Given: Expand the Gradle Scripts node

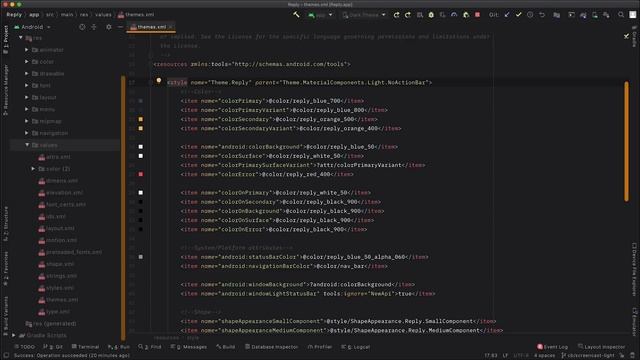Looking at the screenshot, I should coord(14,335).
